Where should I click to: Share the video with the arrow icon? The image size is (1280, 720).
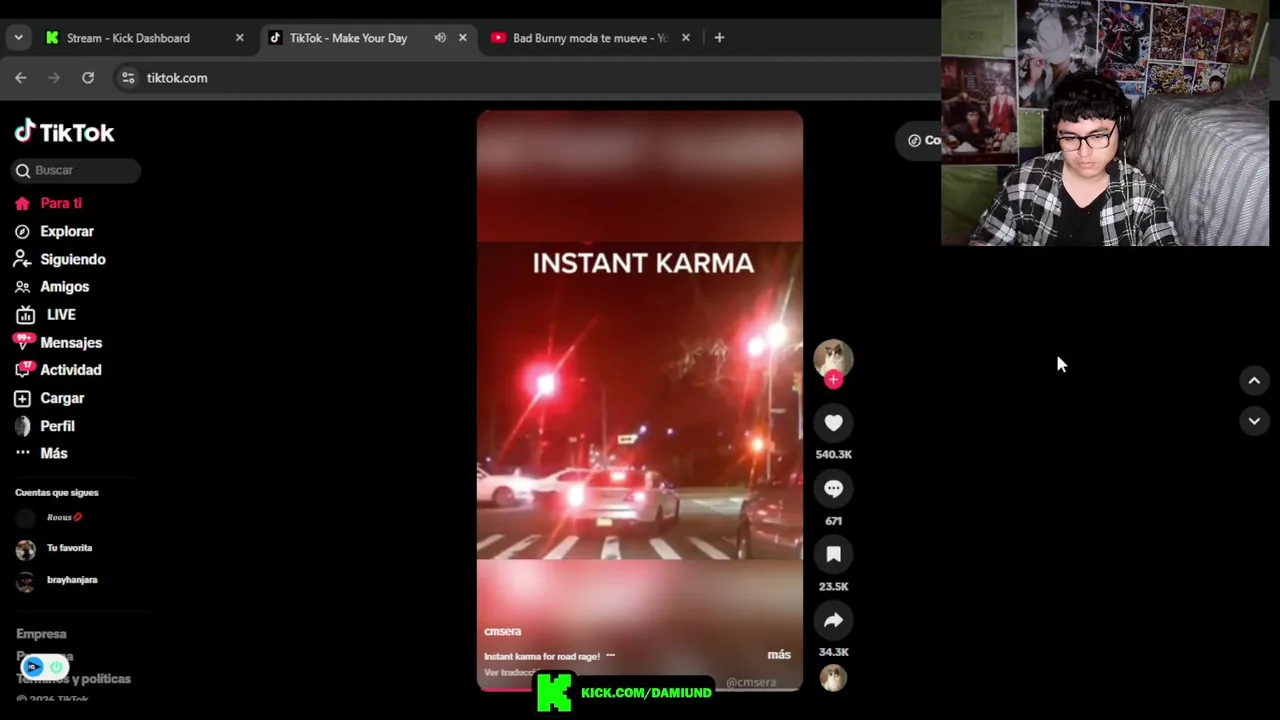(x=833, y=621)
